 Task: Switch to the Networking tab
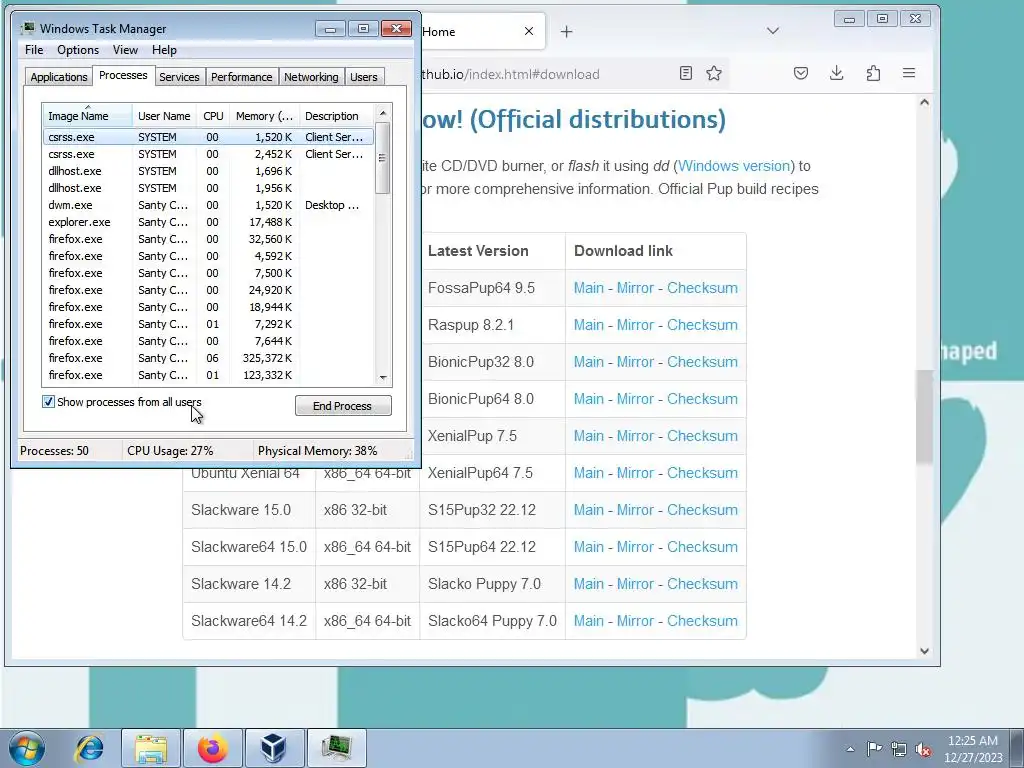click(x=311, y=77)
